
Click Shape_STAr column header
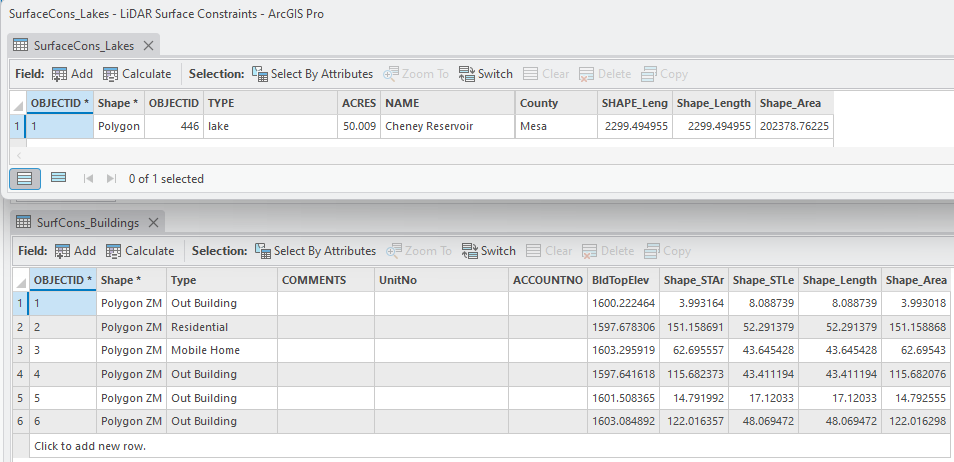694,280
